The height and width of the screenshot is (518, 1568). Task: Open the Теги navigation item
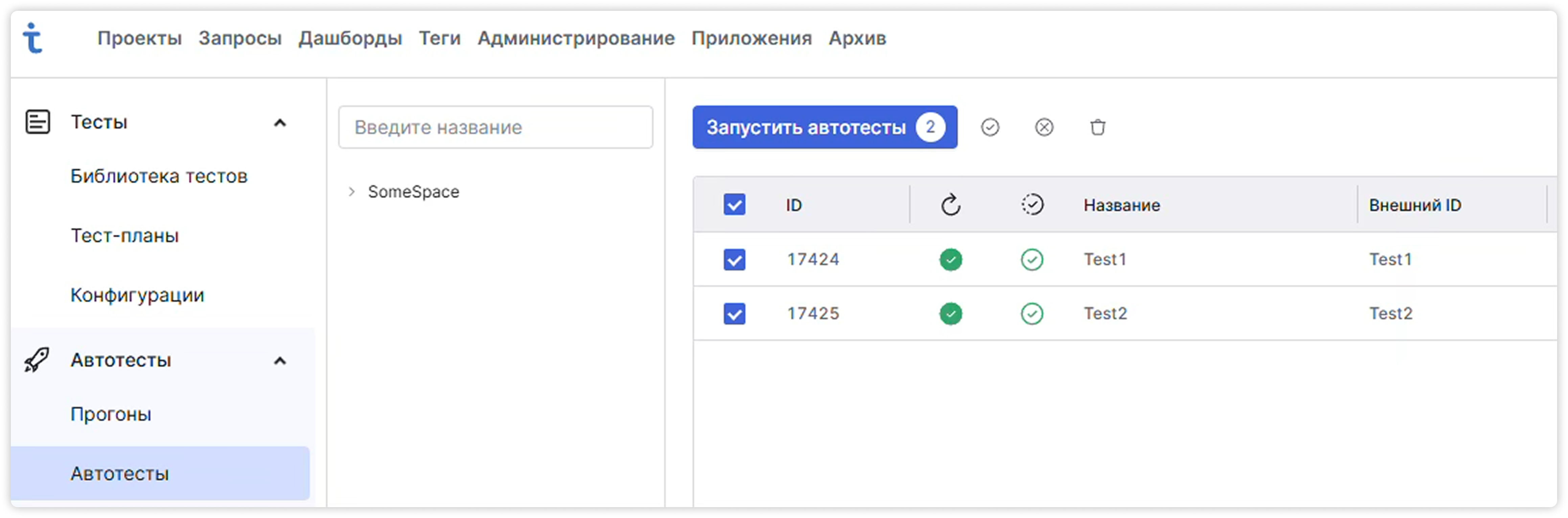coord(439,38)
